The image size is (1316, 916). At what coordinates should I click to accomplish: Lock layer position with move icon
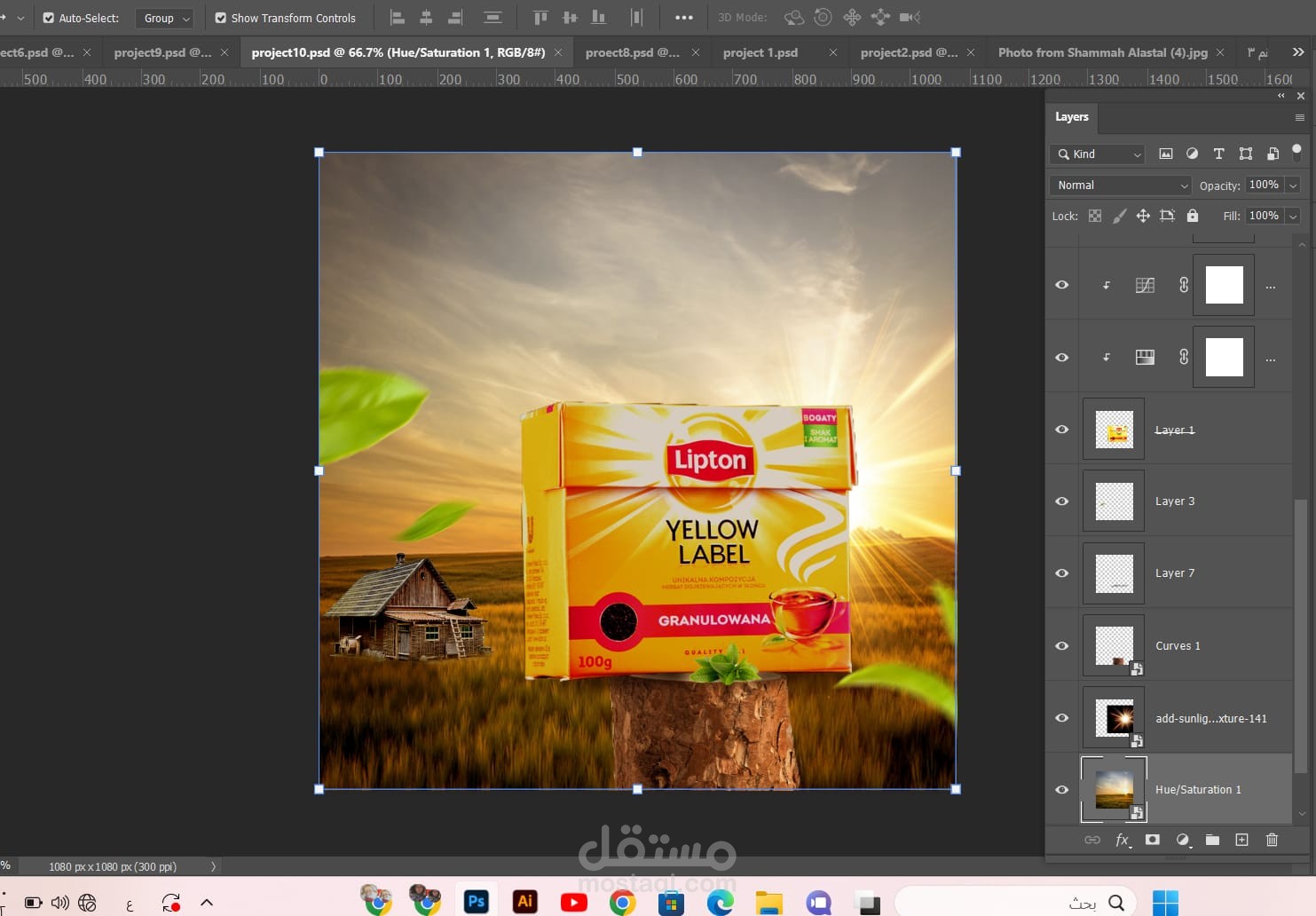(1143, 216)
